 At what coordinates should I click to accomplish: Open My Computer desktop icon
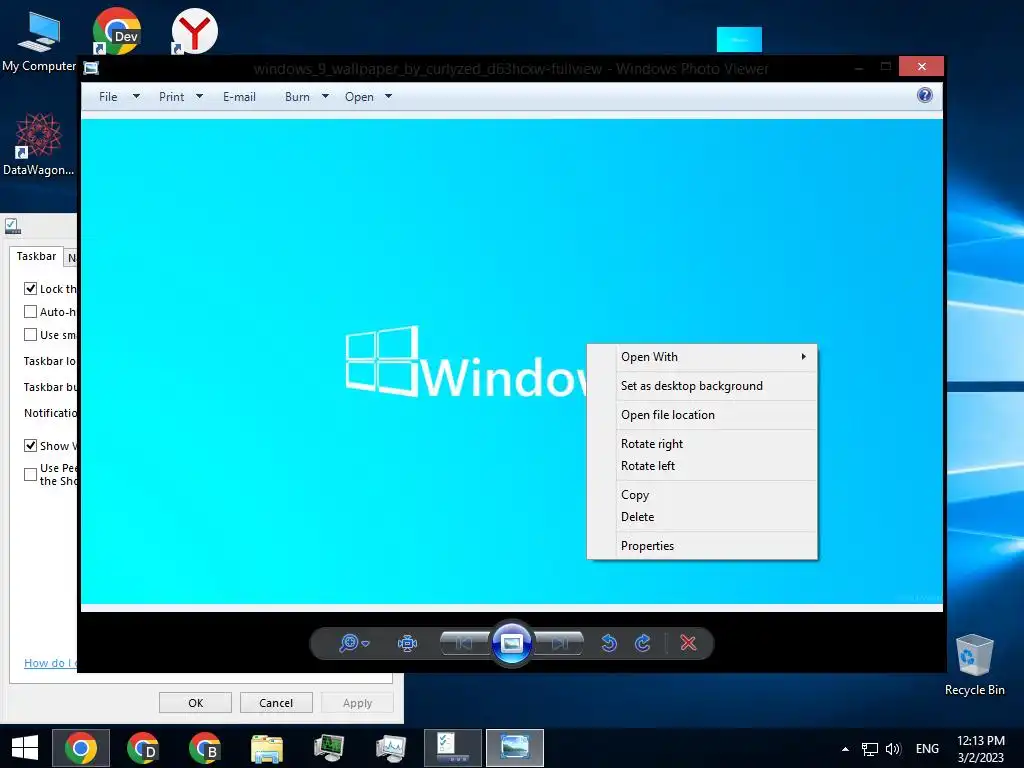pos(39,40)
